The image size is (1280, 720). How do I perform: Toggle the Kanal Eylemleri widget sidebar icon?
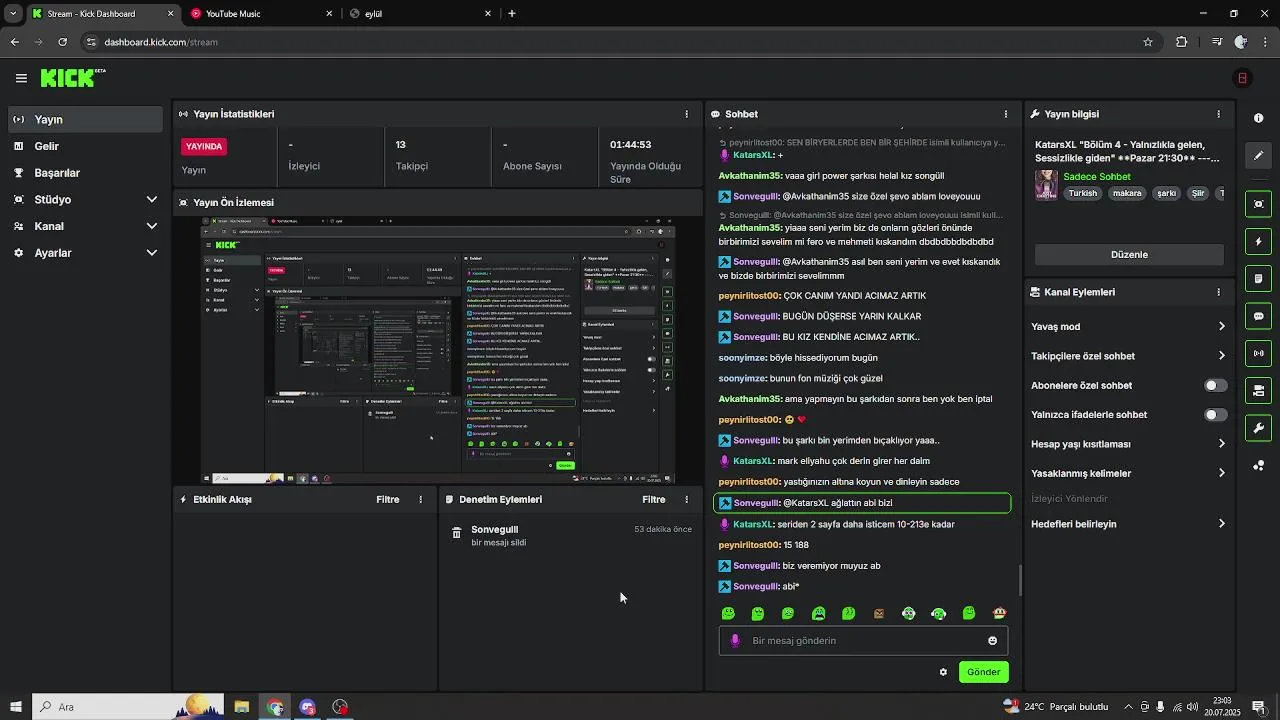point(1258,390)
